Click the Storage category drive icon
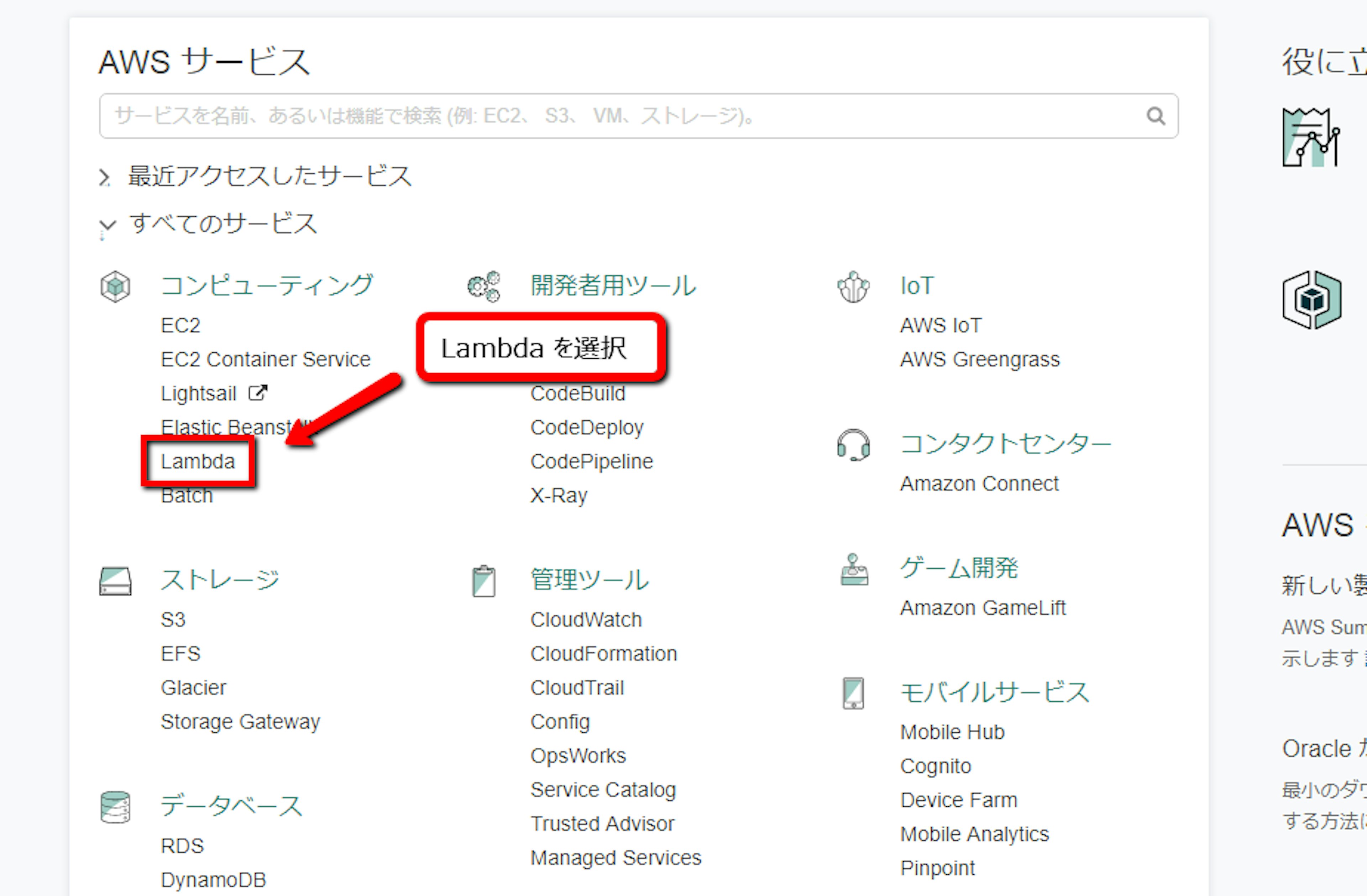Image resolution: width=1367 pixels, height=896 pixels. tap(115, 581)
